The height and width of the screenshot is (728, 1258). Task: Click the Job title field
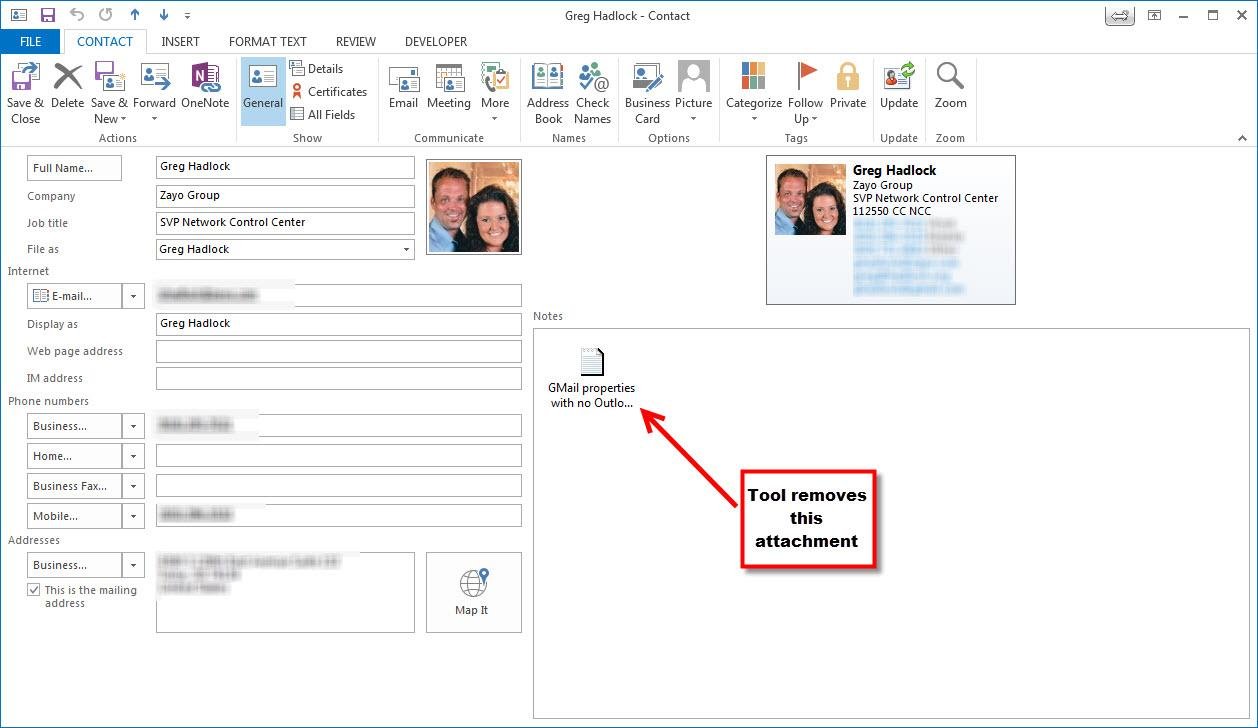point(285,223)
